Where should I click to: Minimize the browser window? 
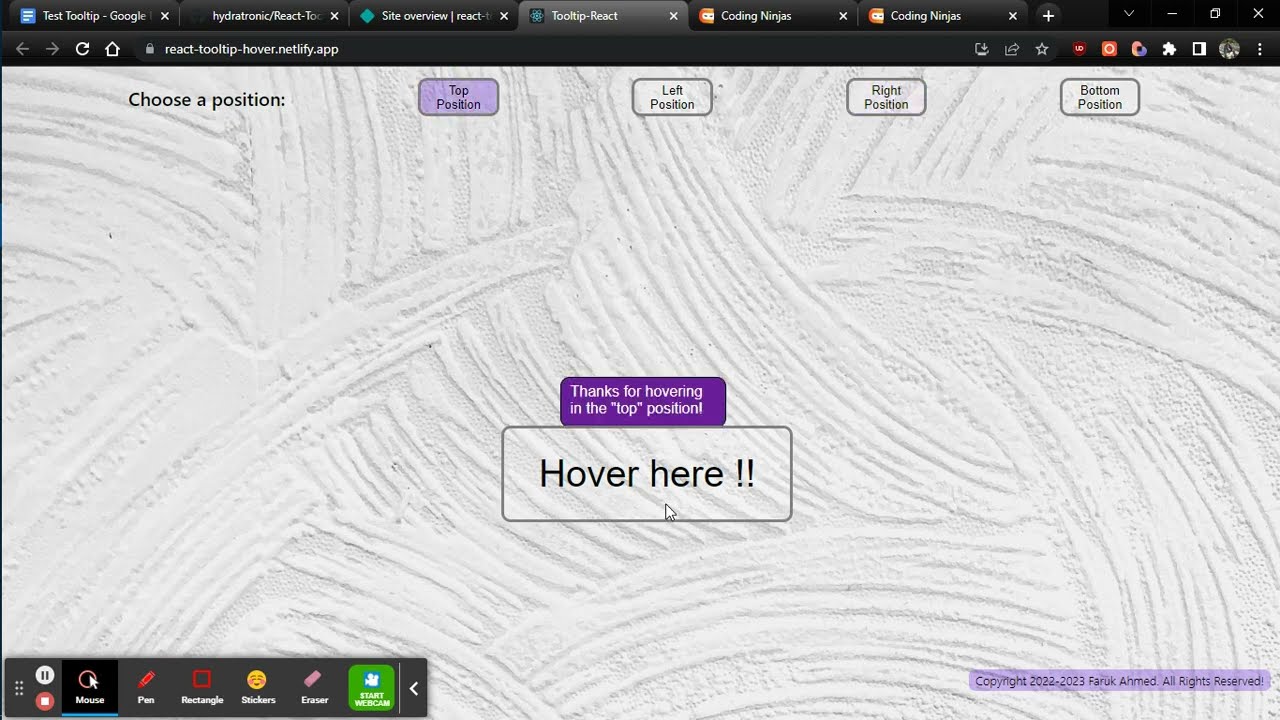1172,14
